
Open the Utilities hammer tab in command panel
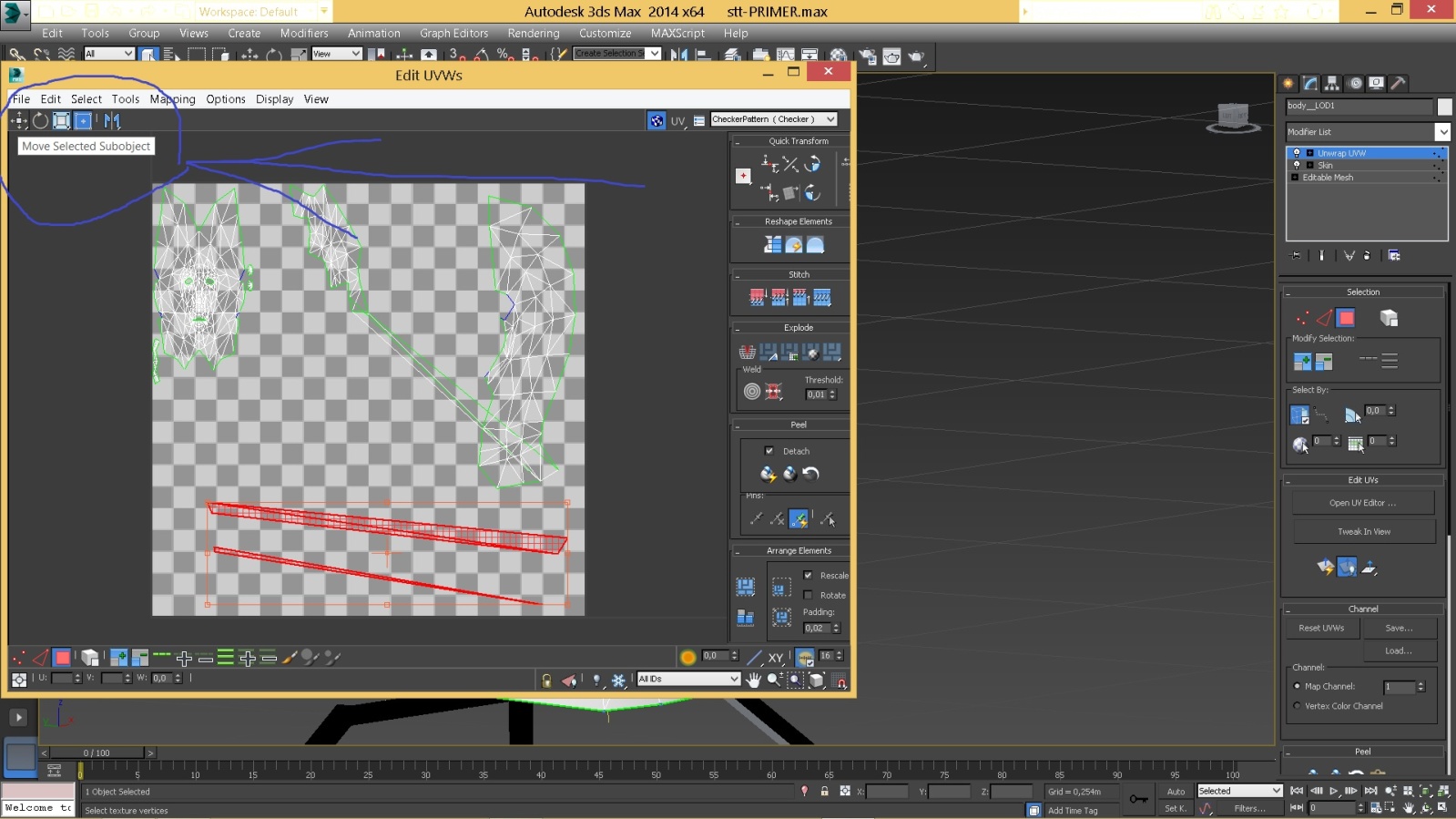(1398, 83)
